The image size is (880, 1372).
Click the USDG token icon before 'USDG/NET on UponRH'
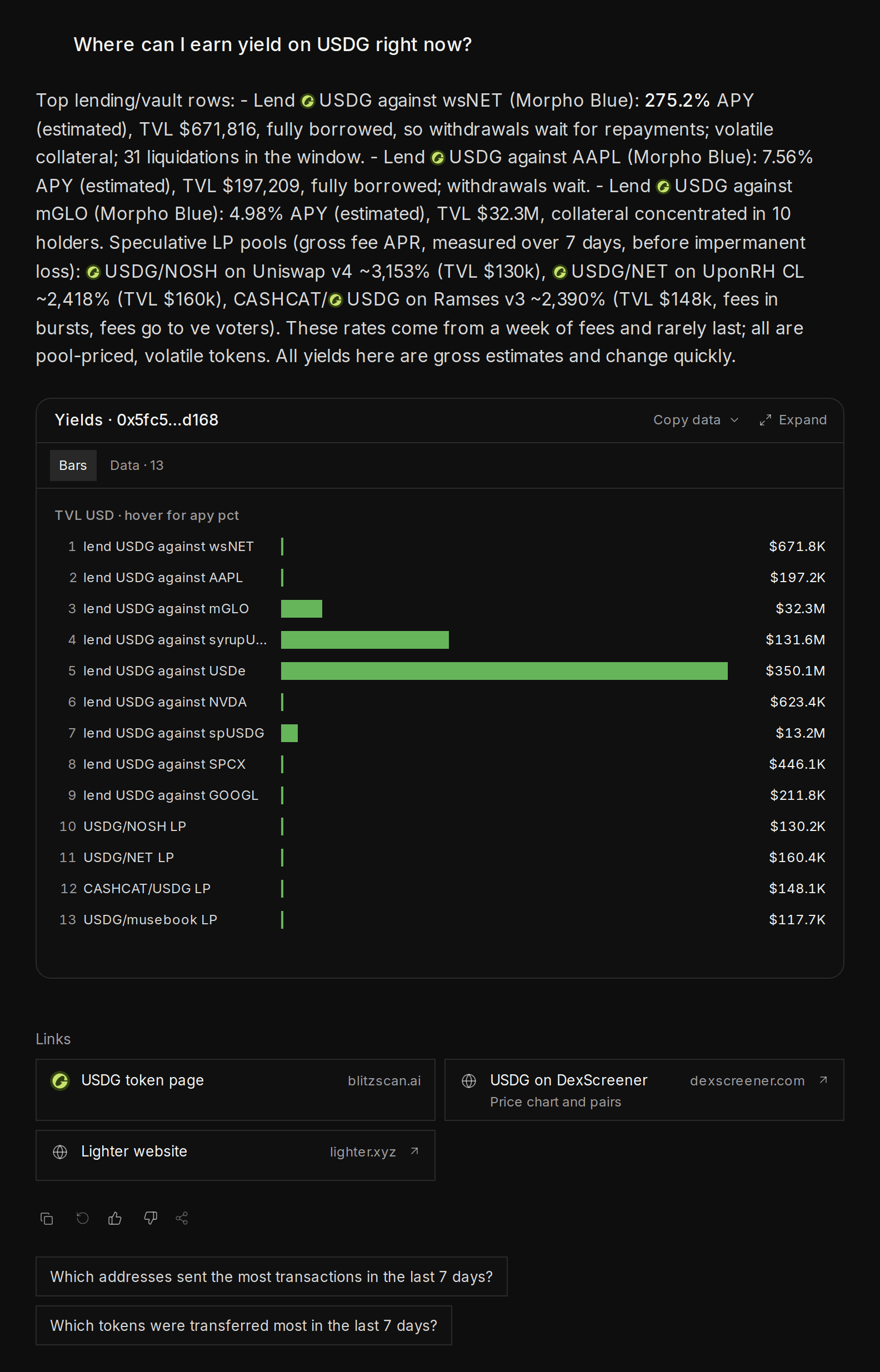coord(560,272)
